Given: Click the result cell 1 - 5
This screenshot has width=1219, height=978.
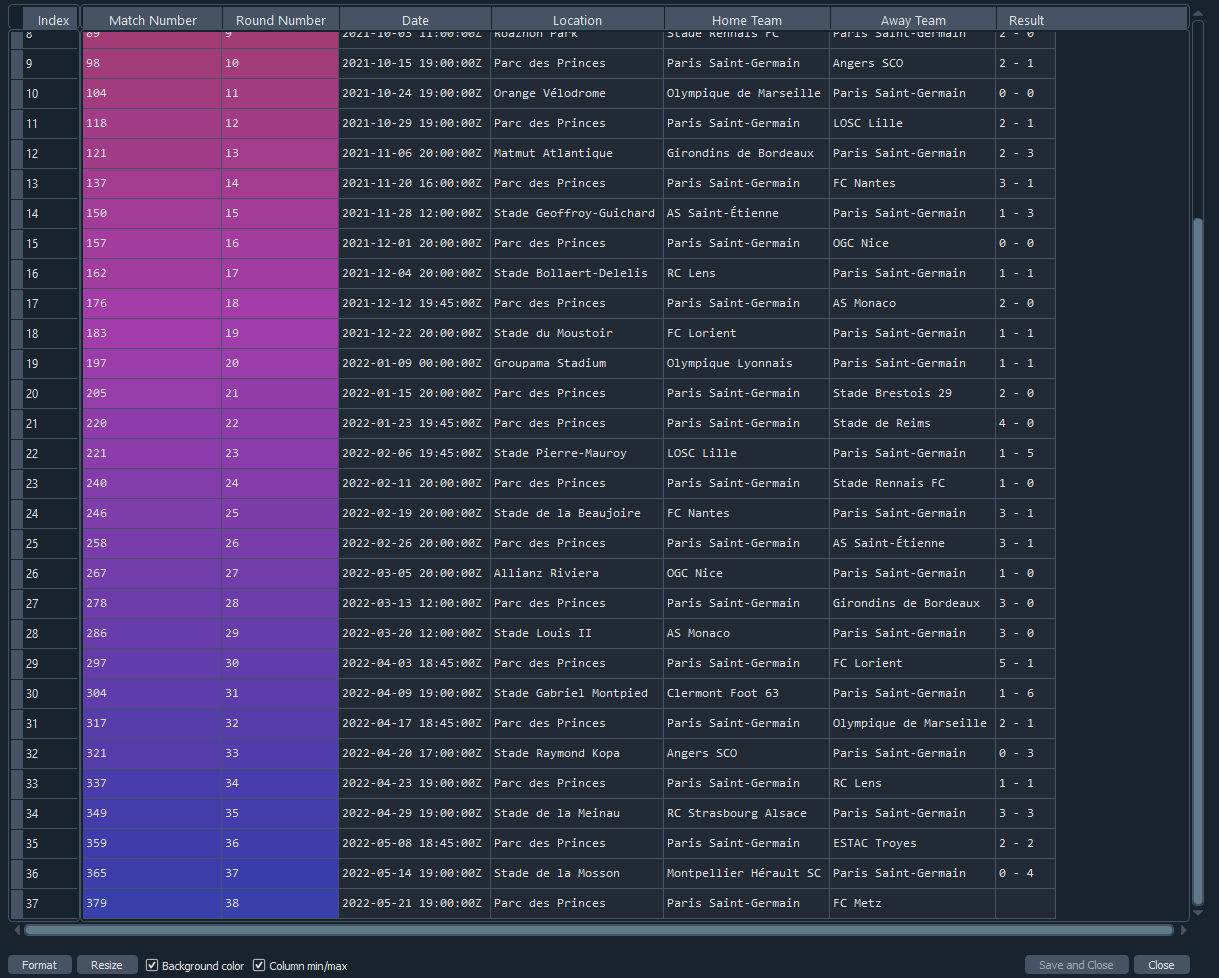Looking at the screenshot, I should click(1025, 453).
